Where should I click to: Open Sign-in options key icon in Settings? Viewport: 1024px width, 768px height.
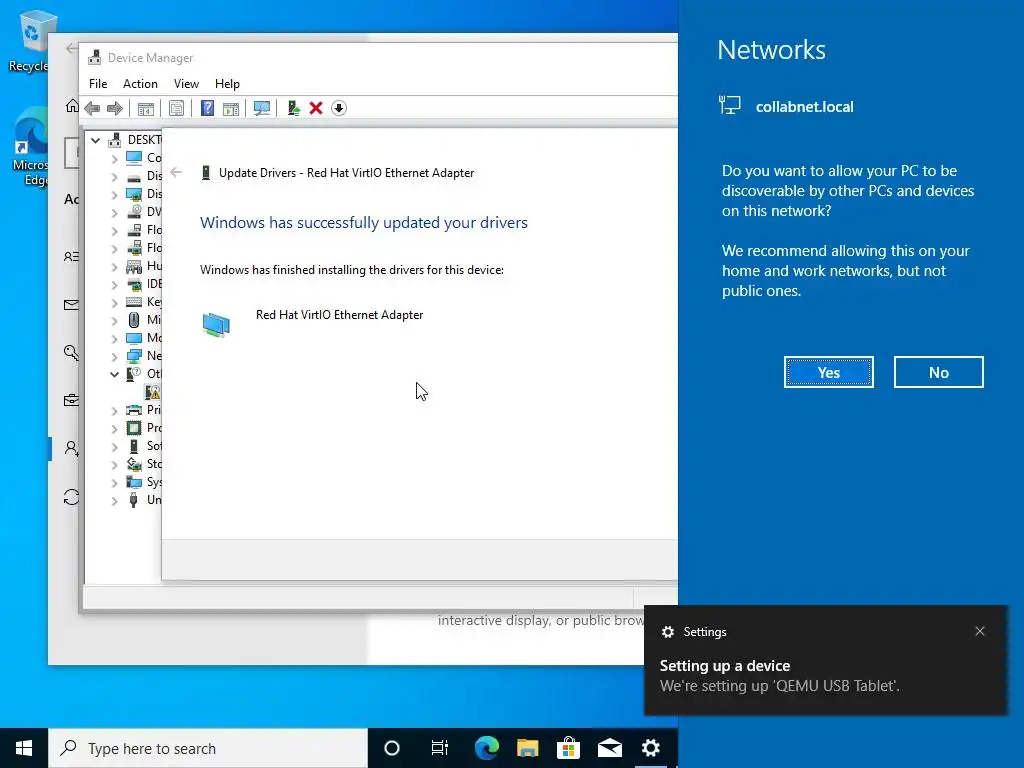coord(71,353)
